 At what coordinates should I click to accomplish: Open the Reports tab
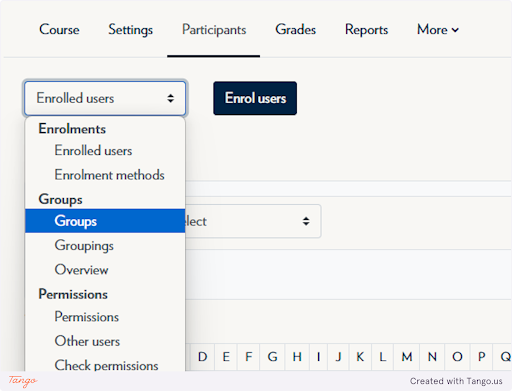[366, 30]
